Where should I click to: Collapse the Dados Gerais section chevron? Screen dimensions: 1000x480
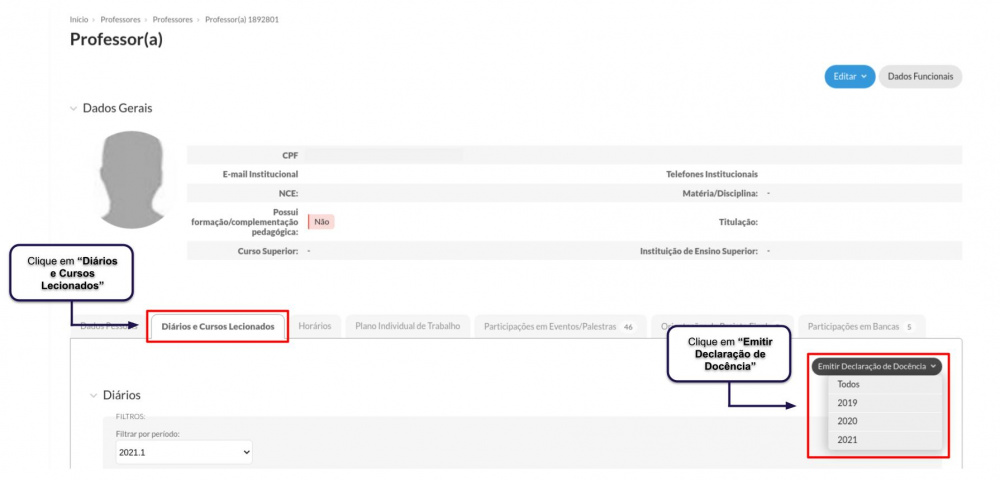click(74, 108)
